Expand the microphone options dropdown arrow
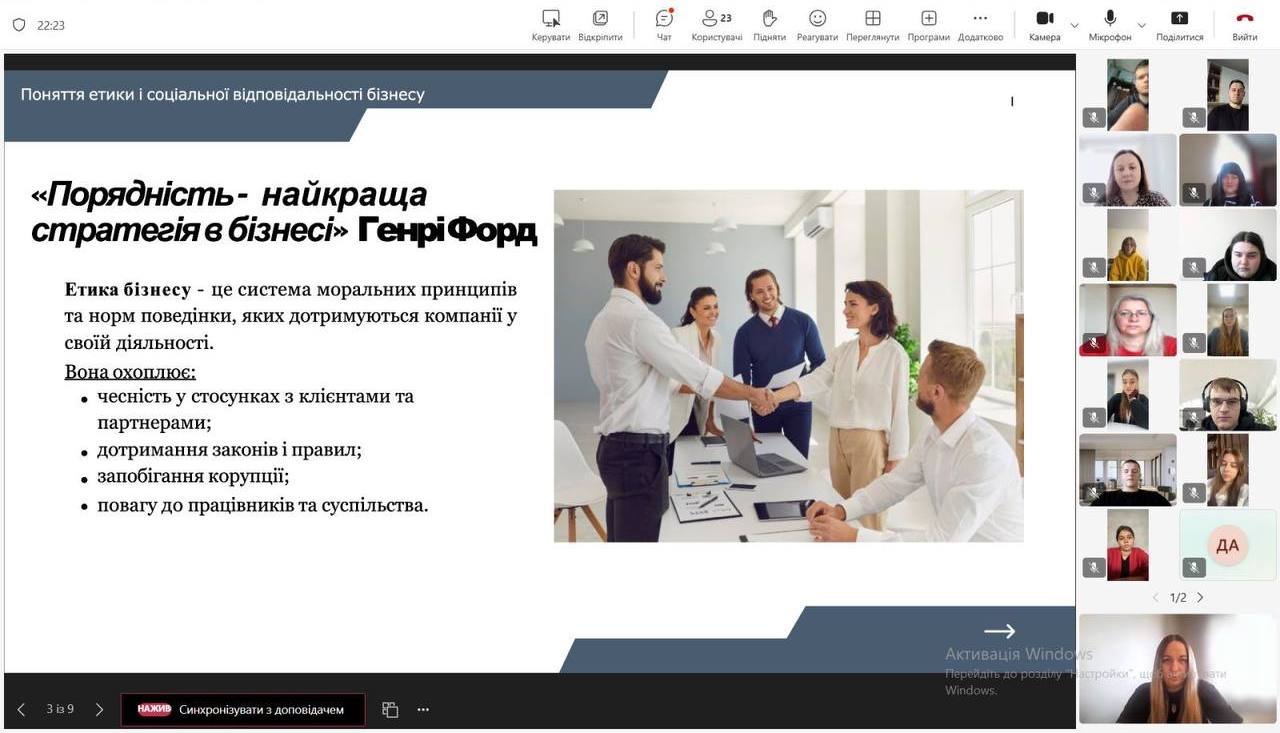This screenshot has height=733, width=1280. point(1142,25)
